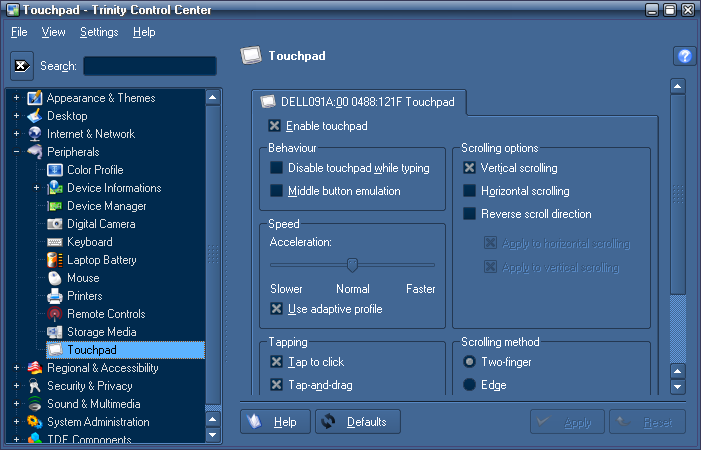The image size is (701, 450).
Task: Enable Disable touchpad while typing
Action: (277, 168)
